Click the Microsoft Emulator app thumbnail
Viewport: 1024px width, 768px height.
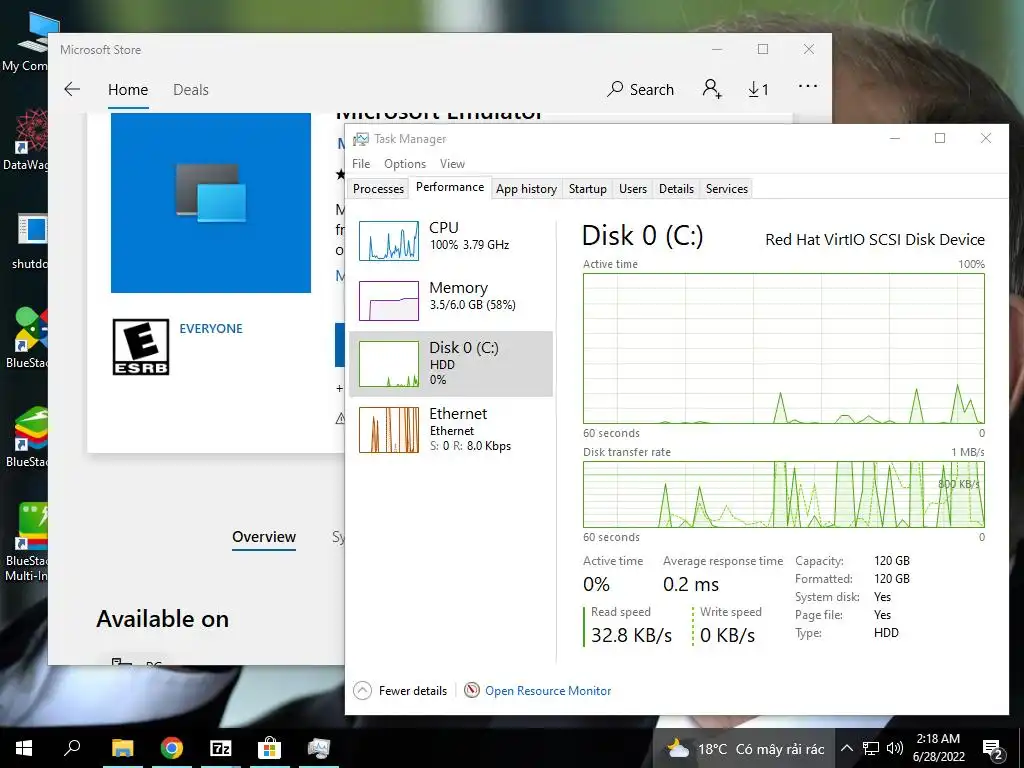click(x=211, y=202)
